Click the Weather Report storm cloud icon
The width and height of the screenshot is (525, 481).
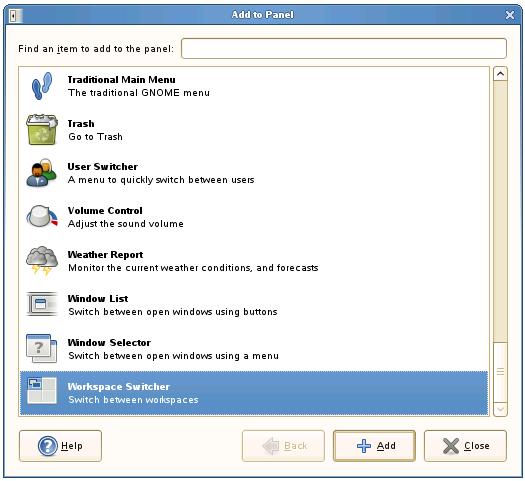pyautogui.click(x=42, y=261)
